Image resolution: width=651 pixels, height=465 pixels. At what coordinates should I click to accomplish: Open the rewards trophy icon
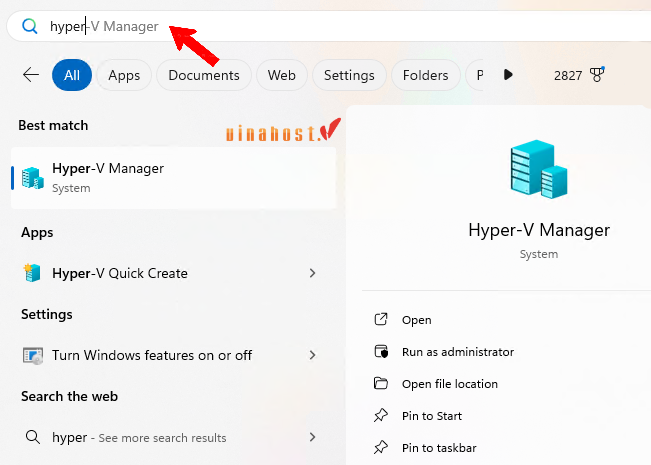597,74
